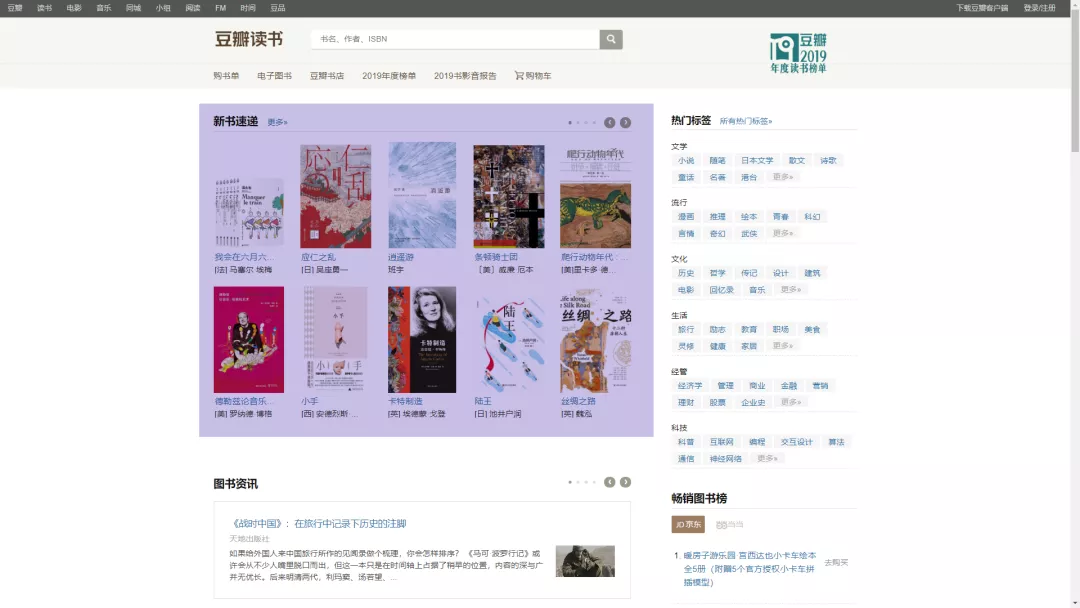1080x608 pixels.
Task: Click the magnifier search button
Action: tap(610, 39)
